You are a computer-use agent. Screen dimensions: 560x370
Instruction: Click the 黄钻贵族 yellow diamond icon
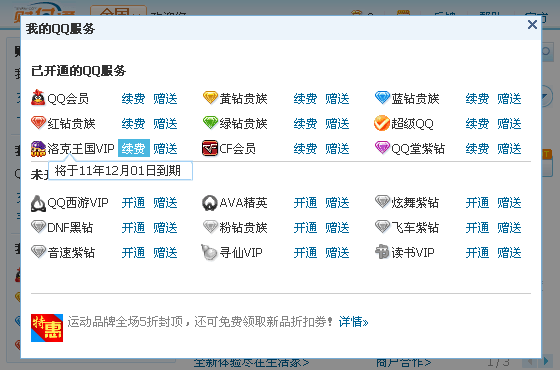pyautogui.click(x=210, y=98)
